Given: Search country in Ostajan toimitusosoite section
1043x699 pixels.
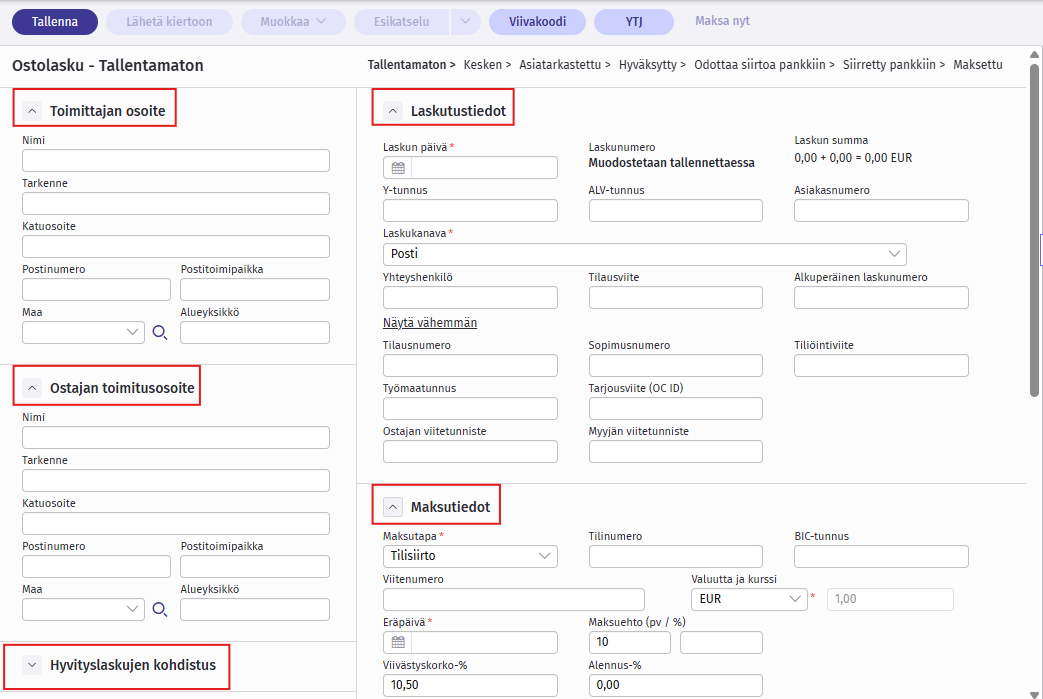Looking at the screenshot, I should [x=160, y=610].
